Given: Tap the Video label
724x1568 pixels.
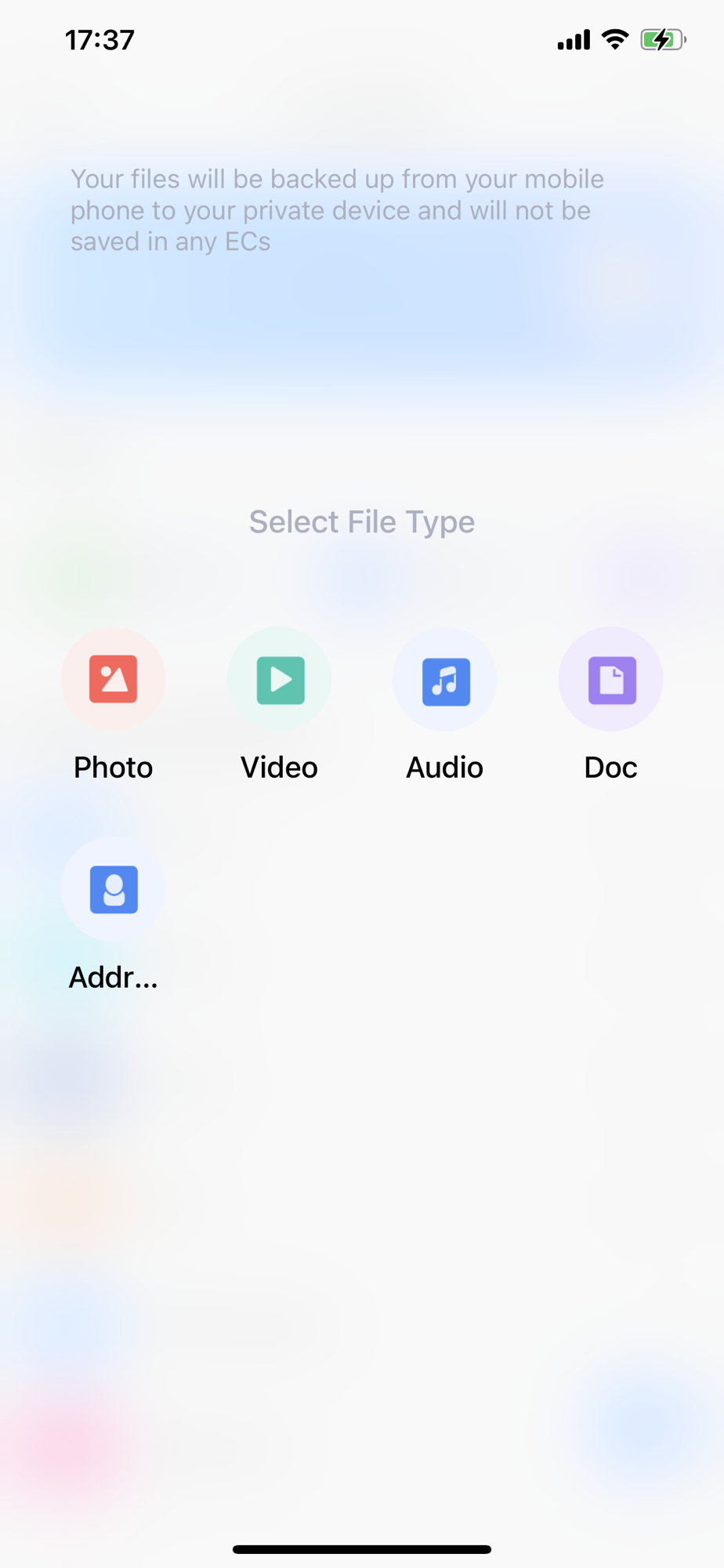Looking at the screenshot, I should click(280, 768).
